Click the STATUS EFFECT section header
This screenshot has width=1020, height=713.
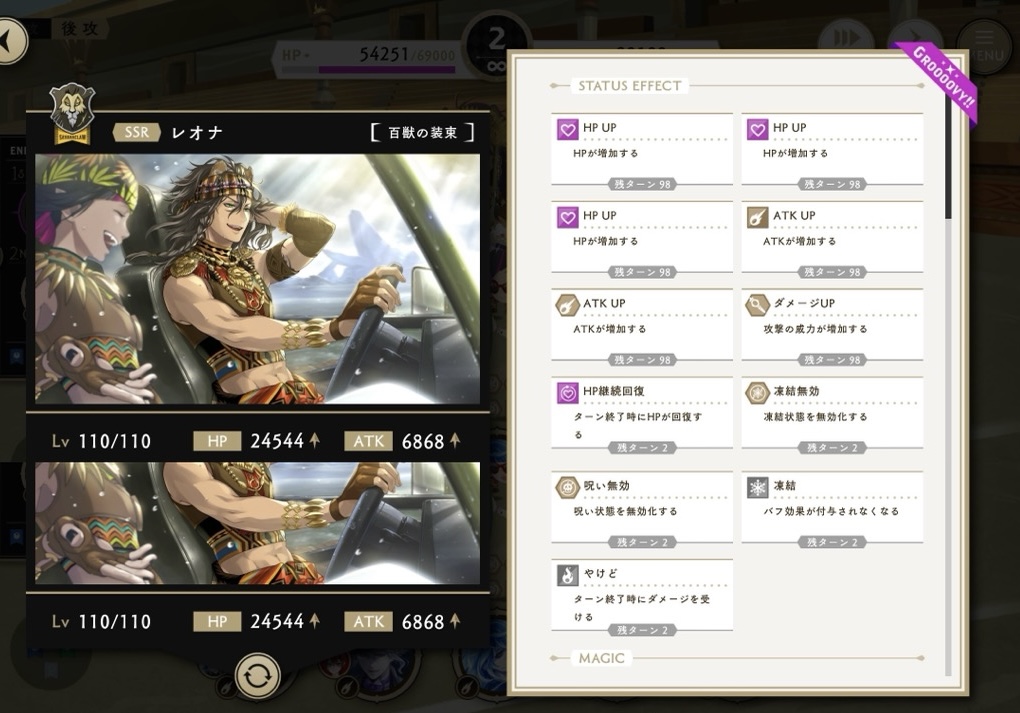tap(630, 86)
